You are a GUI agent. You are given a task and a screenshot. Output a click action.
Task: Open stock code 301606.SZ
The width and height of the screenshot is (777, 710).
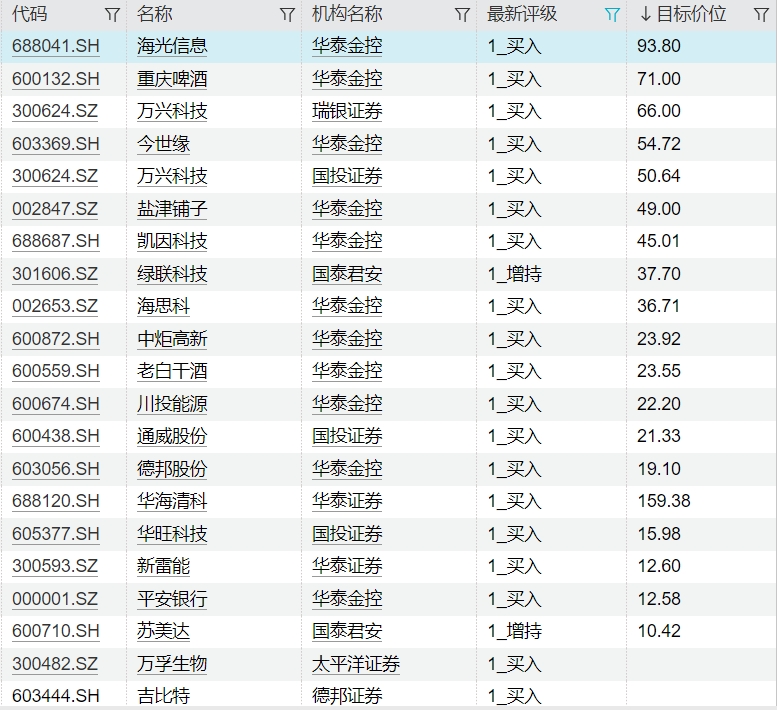55,273
